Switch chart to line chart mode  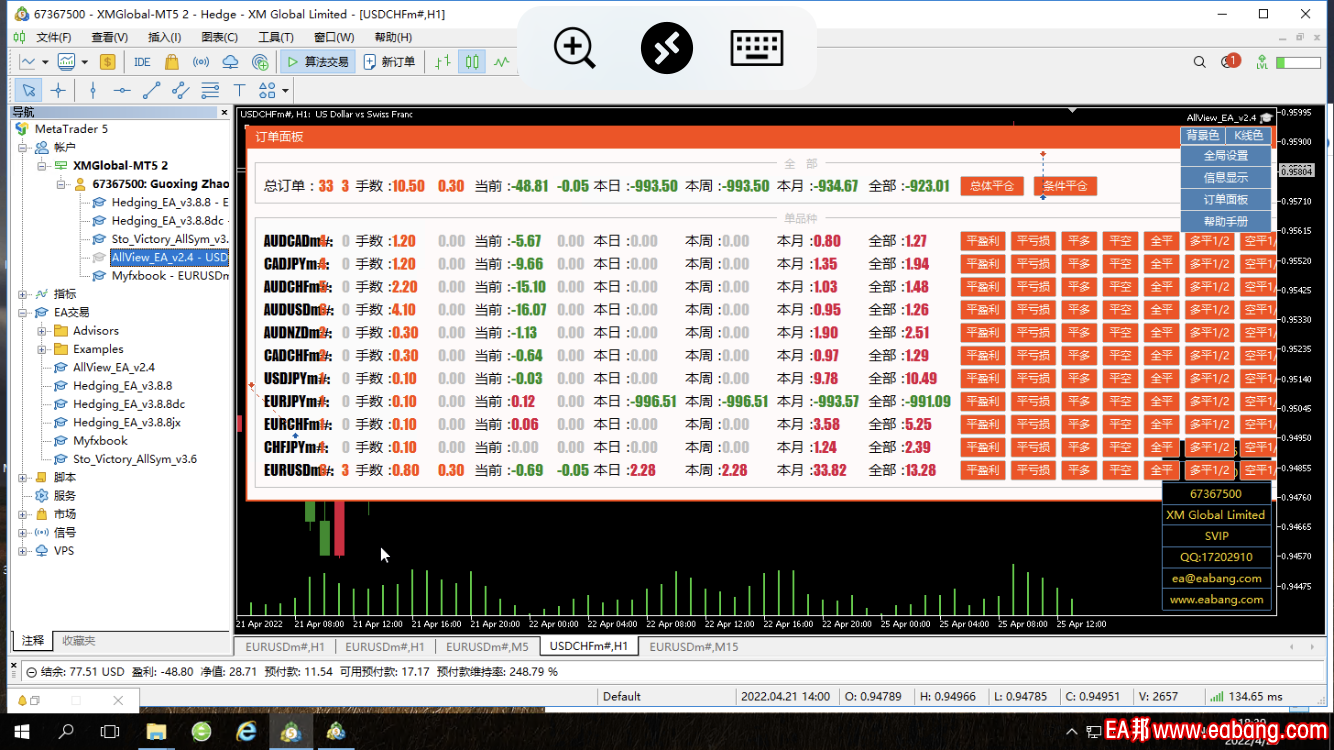coord(501,62)
